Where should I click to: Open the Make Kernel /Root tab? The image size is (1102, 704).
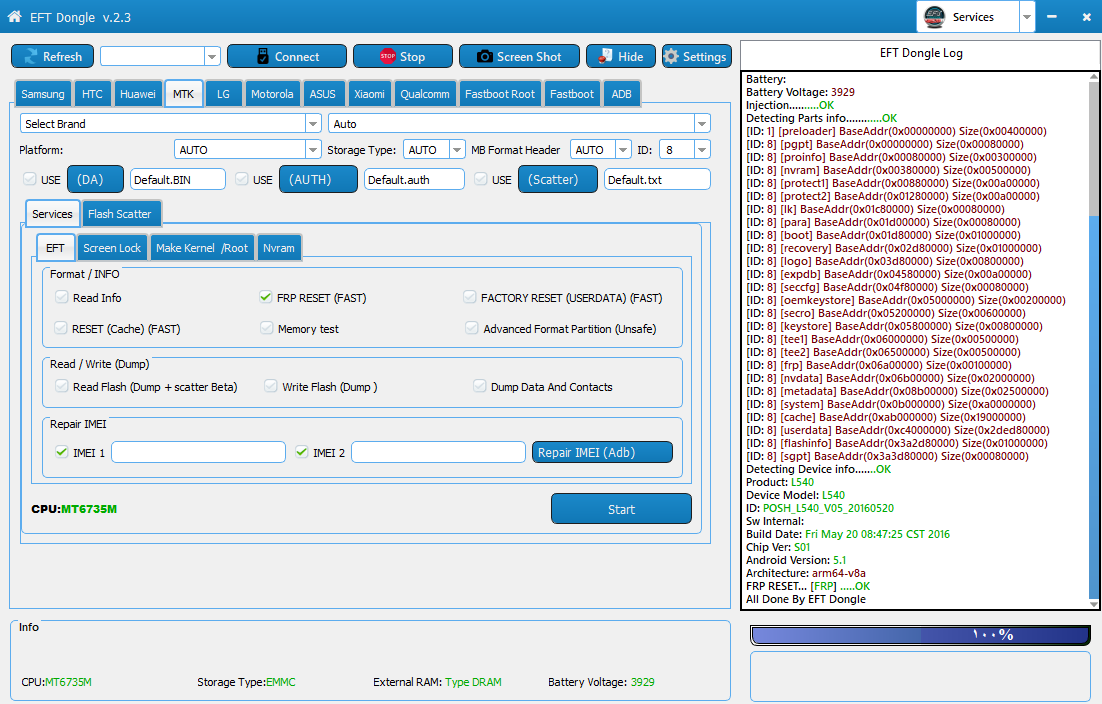(202, 248)
